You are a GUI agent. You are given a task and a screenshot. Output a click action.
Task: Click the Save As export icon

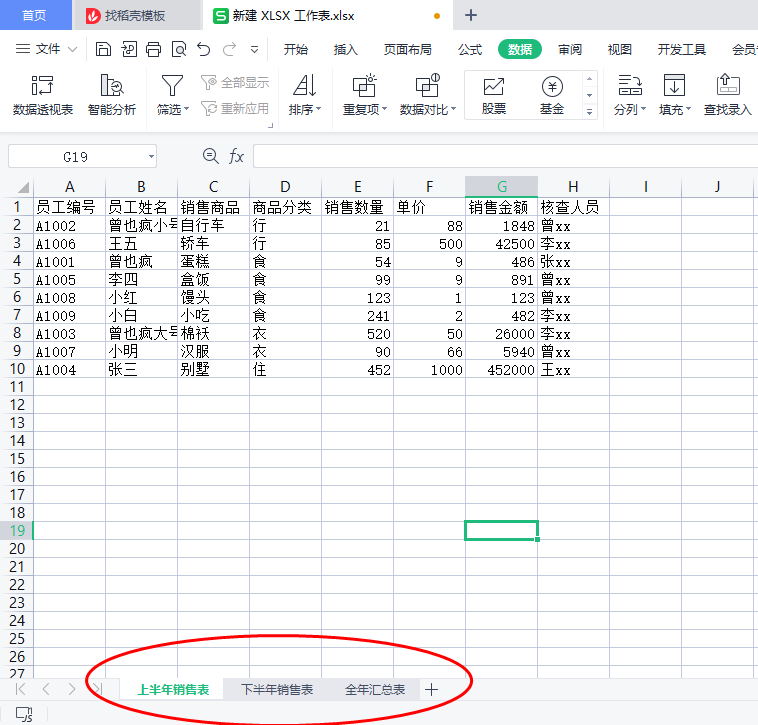[129, 49]
